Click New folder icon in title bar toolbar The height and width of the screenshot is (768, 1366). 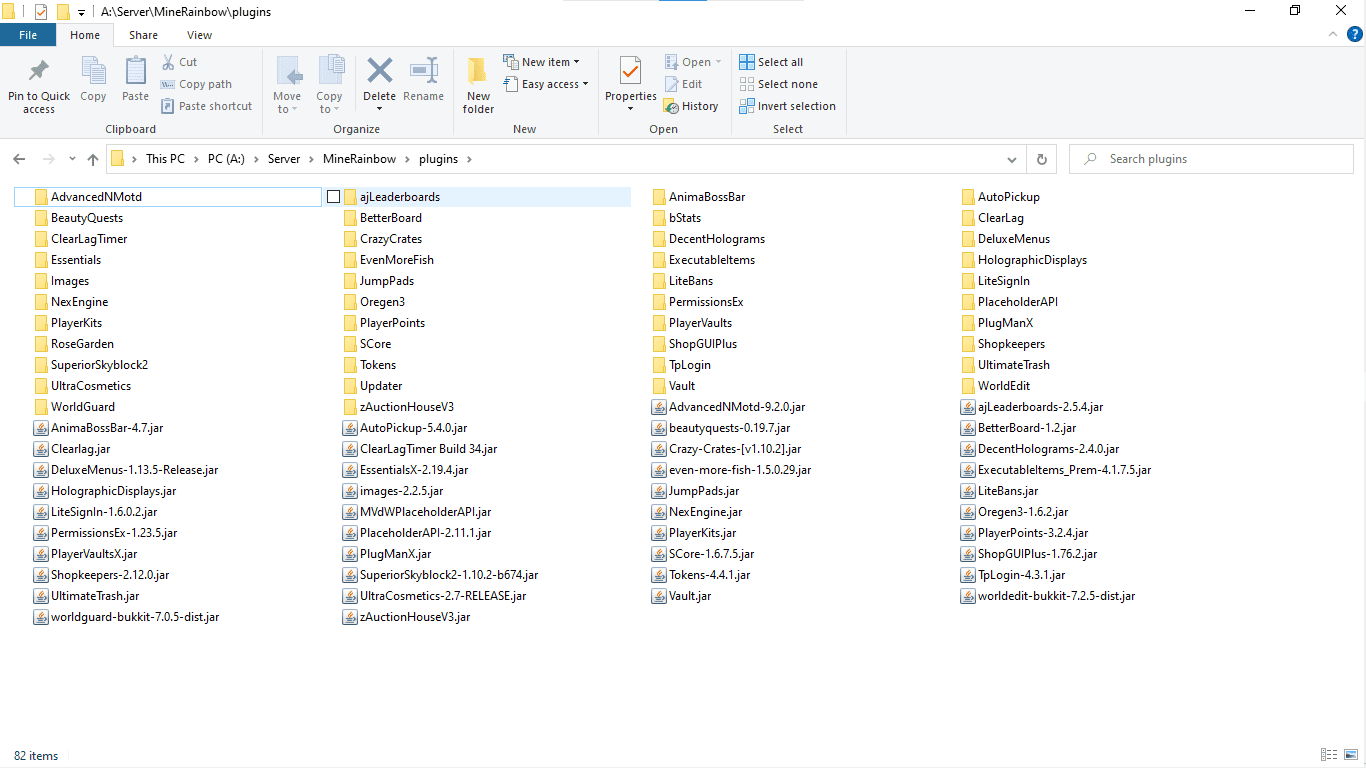click(x=63, y=12)
